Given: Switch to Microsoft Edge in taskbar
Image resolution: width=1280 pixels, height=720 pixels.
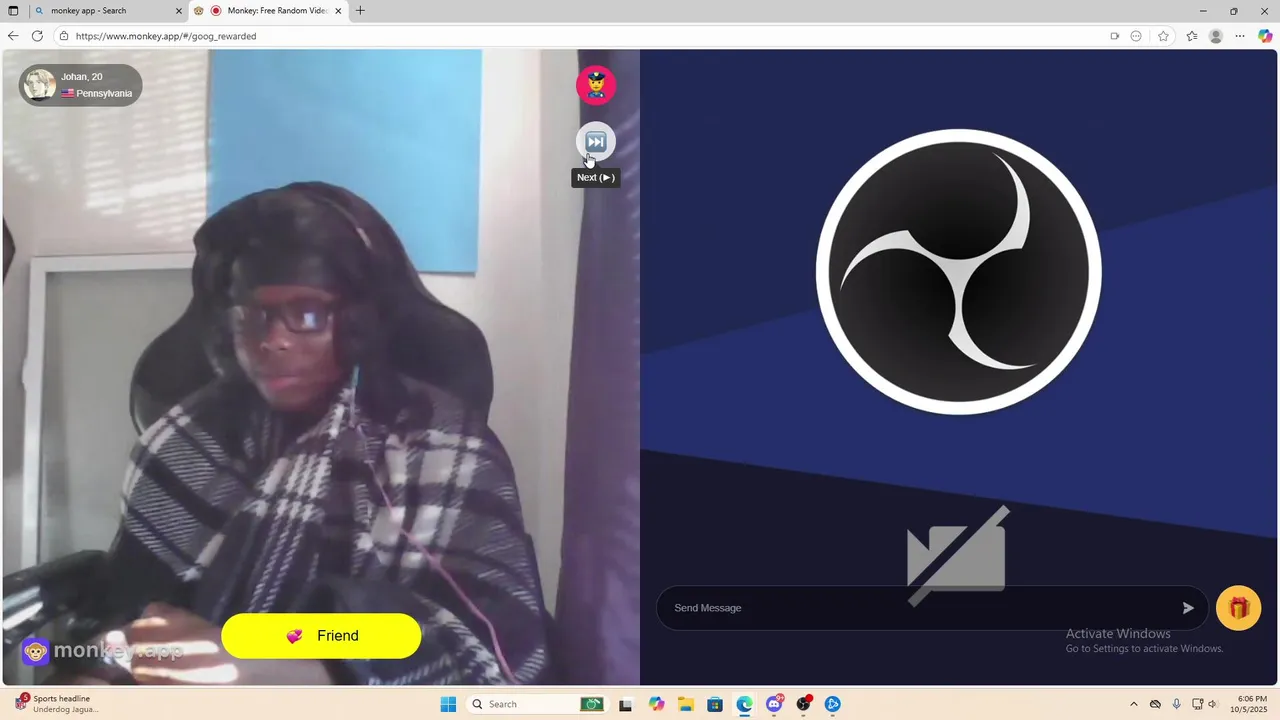Looking at the screenshot, I should pyautogui.click(x=744, y=704).
